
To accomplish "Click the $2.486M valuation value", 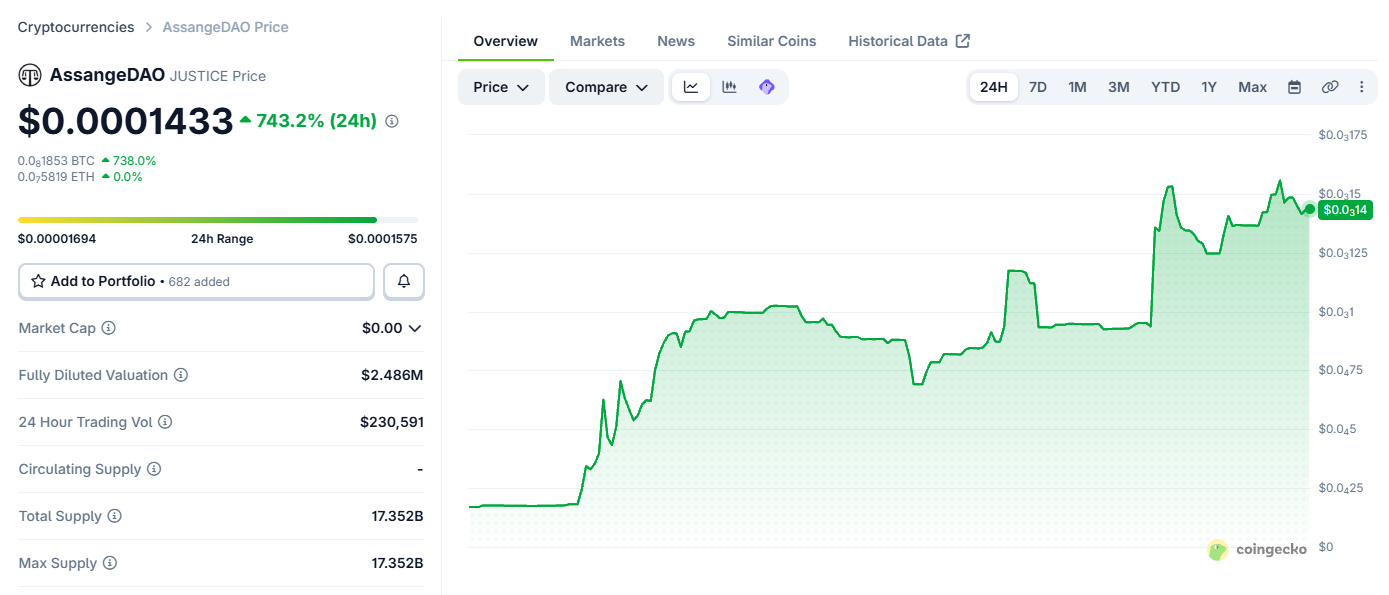I will point(392,375).
